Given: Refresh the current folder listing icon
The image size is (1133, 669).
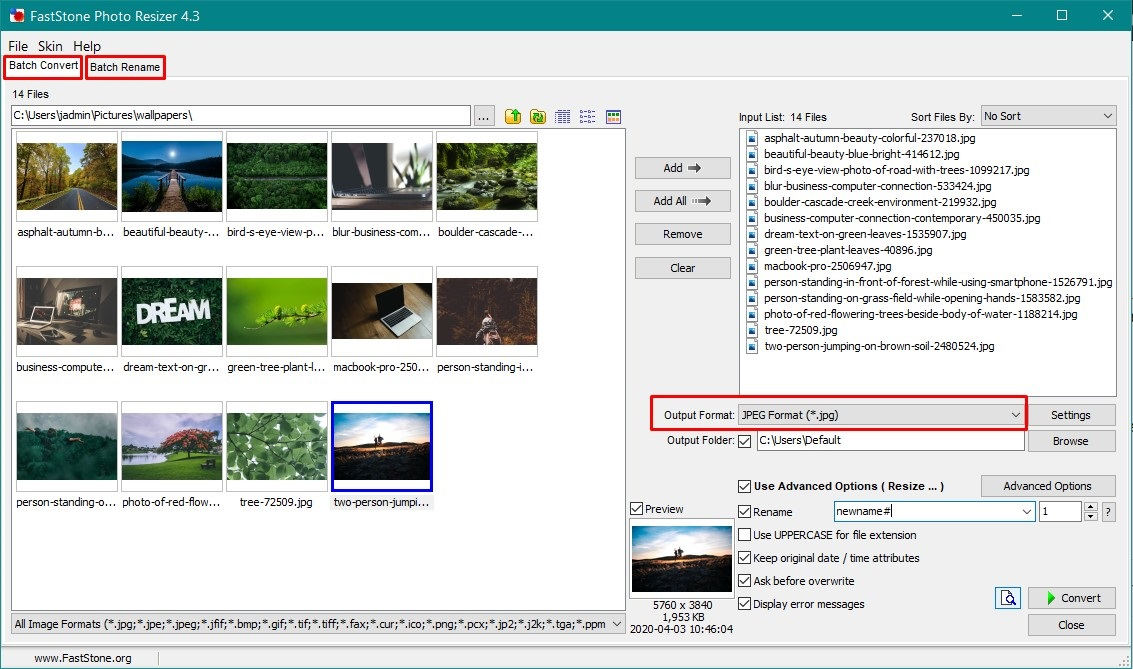Looking at the screenshot, I should (x=538, y=116).
